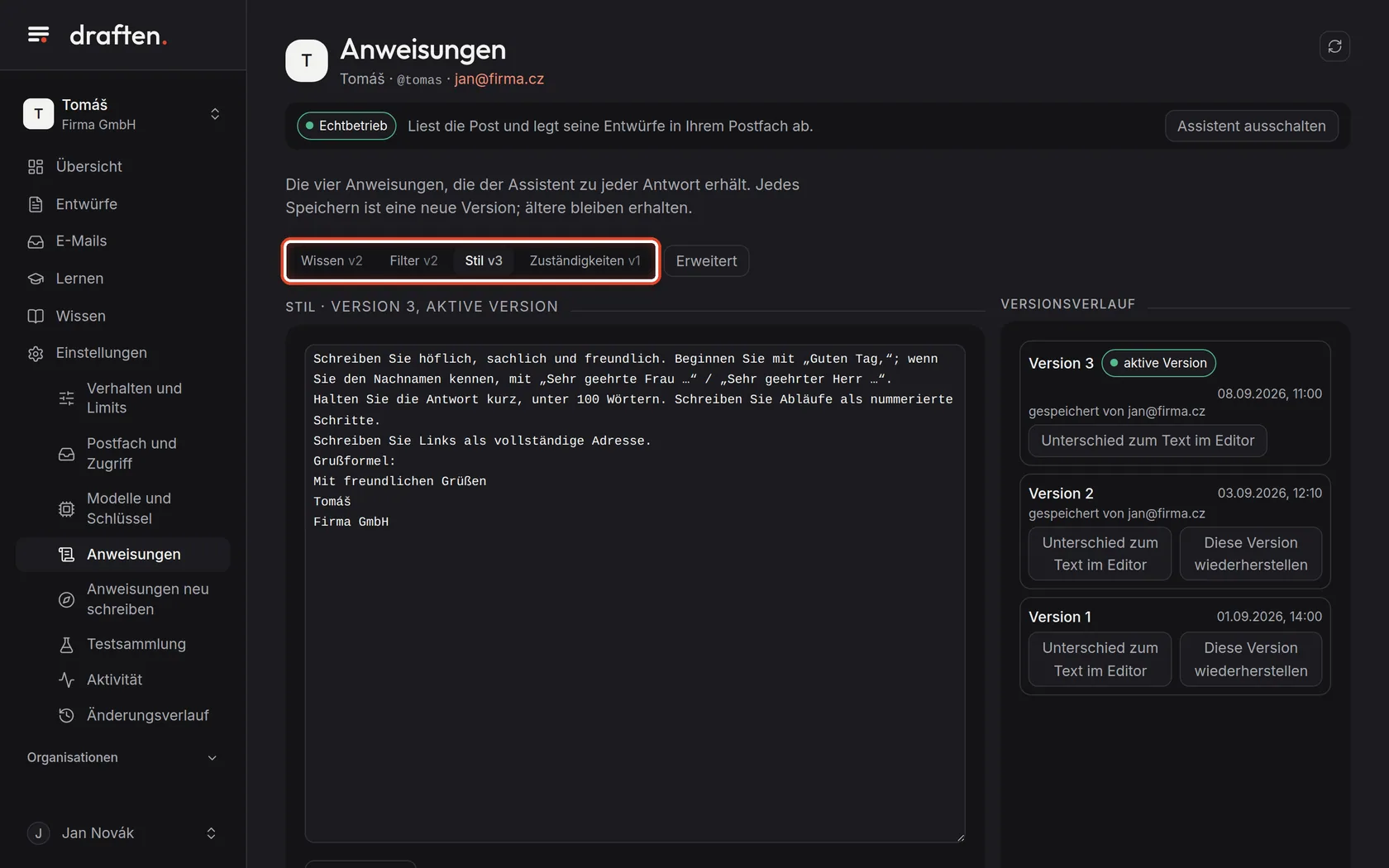Click the Aktivität pulse icon

tap(67, 680)
